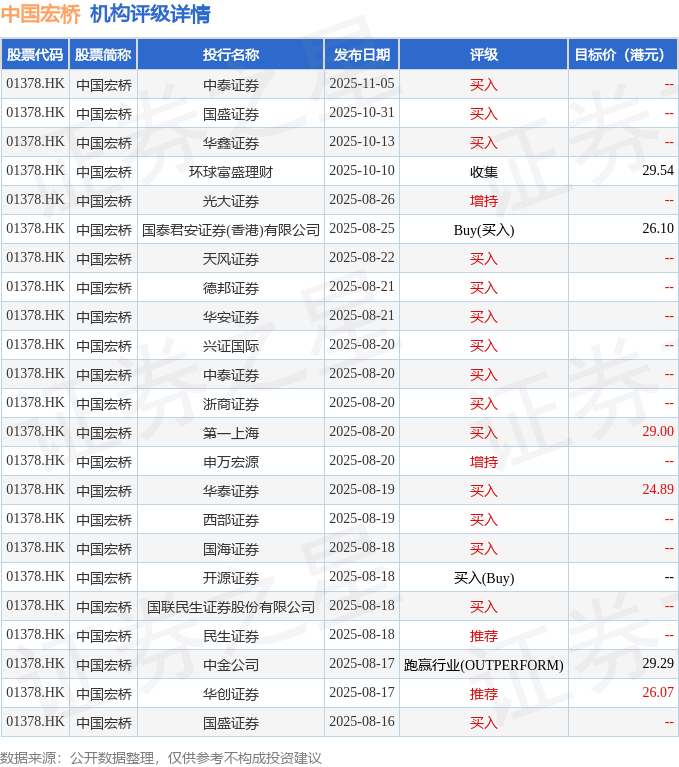Click target price 29.00
Screen dimensions: 679x767
658,431
